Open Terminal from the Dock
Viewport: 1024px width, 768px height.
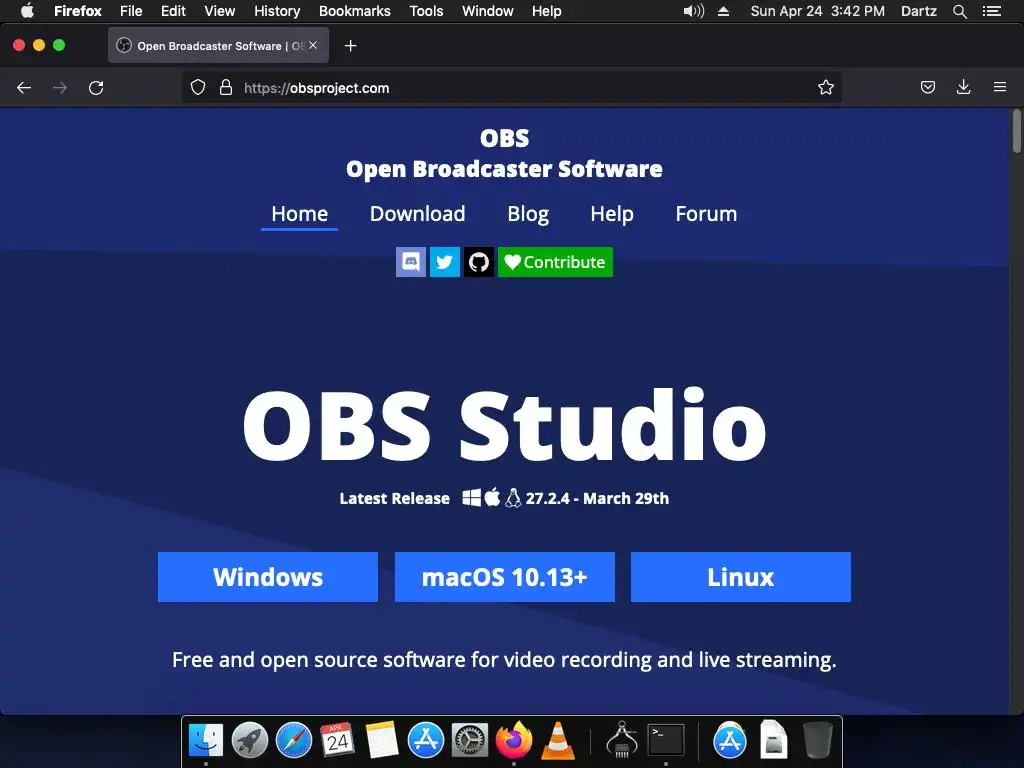pyautogui.click(x=665, y=741)
